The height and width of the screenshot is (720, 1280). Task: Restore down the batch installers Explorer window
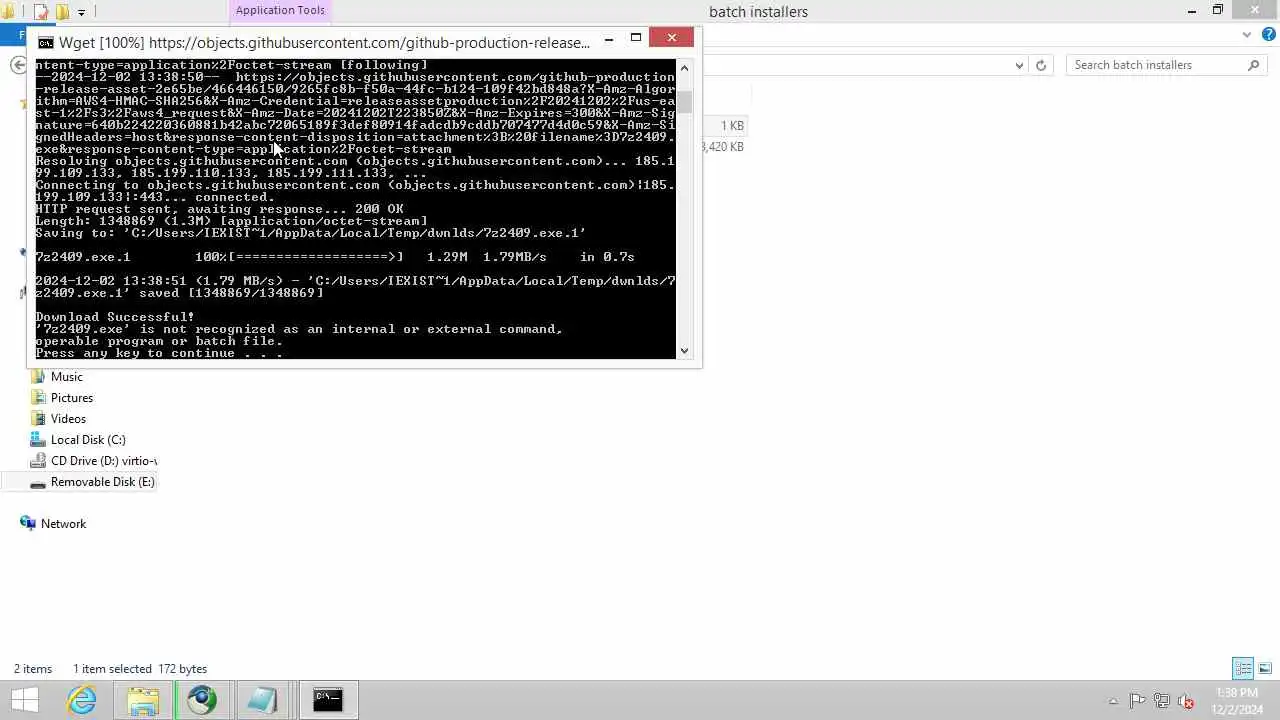click(1218, 11)
